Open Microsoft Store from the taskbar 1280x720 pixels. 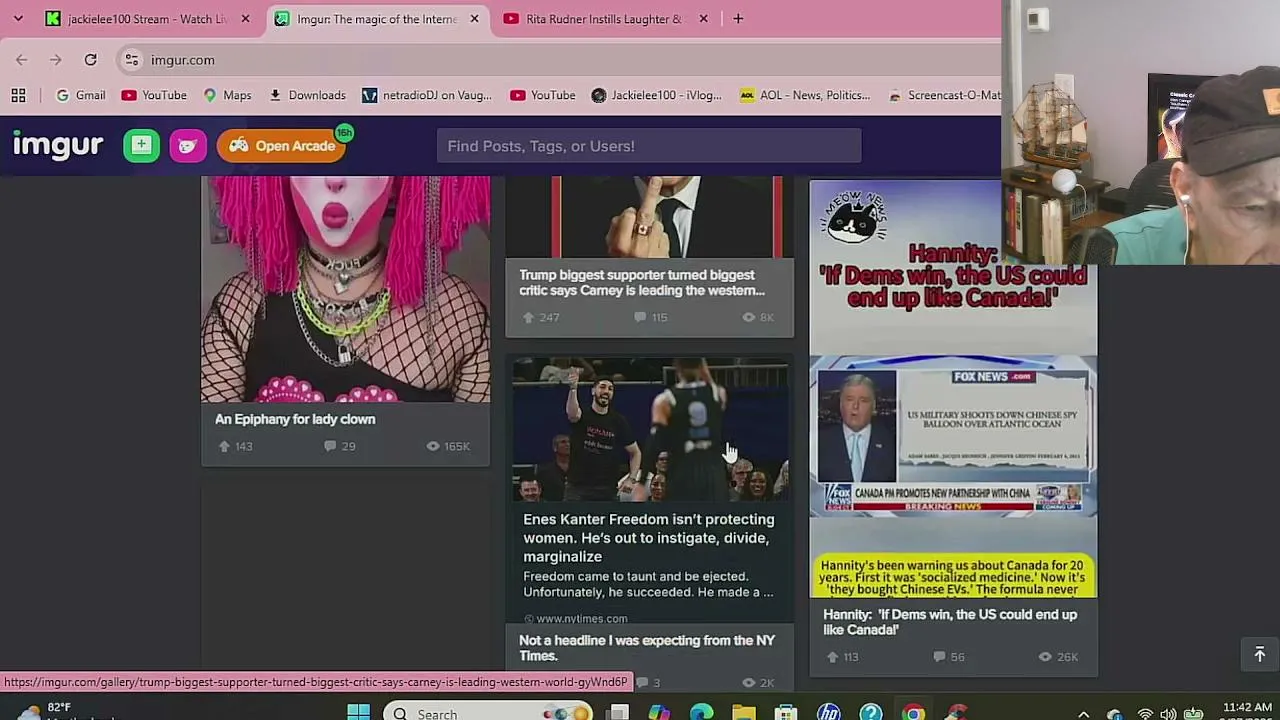786,712
